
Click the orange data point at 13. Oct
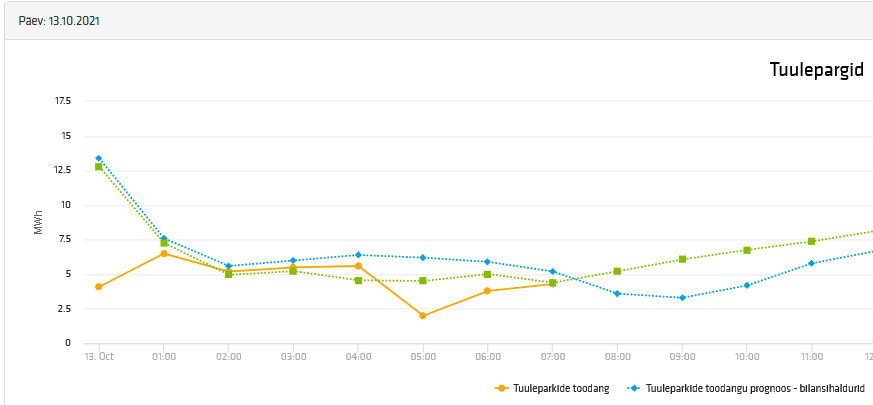pyautogui.click(x=99, y=287)
